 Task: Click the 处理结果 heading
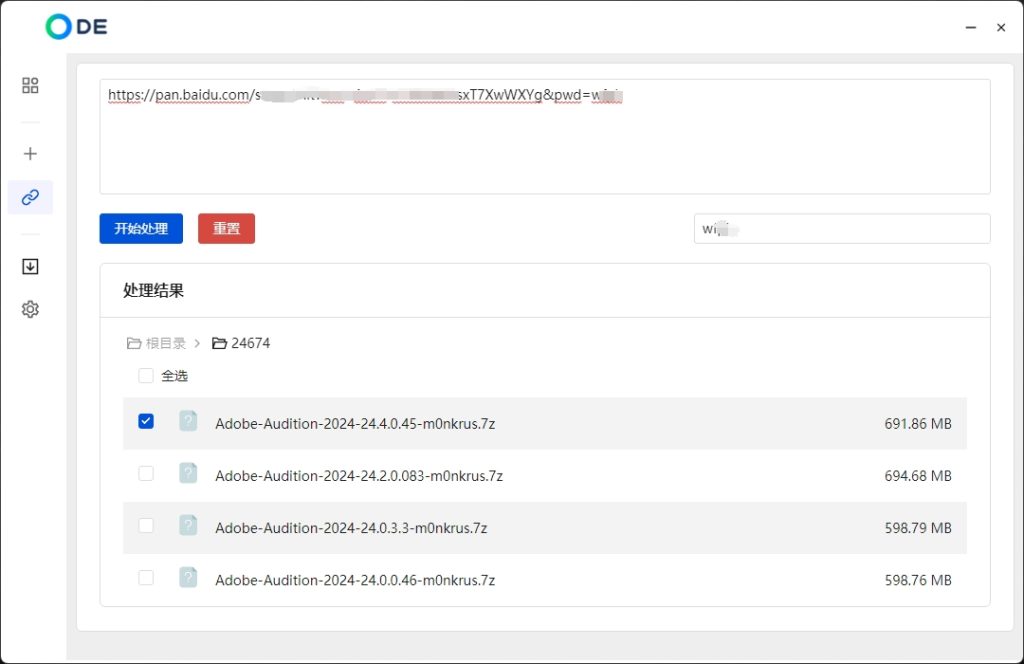153,291
